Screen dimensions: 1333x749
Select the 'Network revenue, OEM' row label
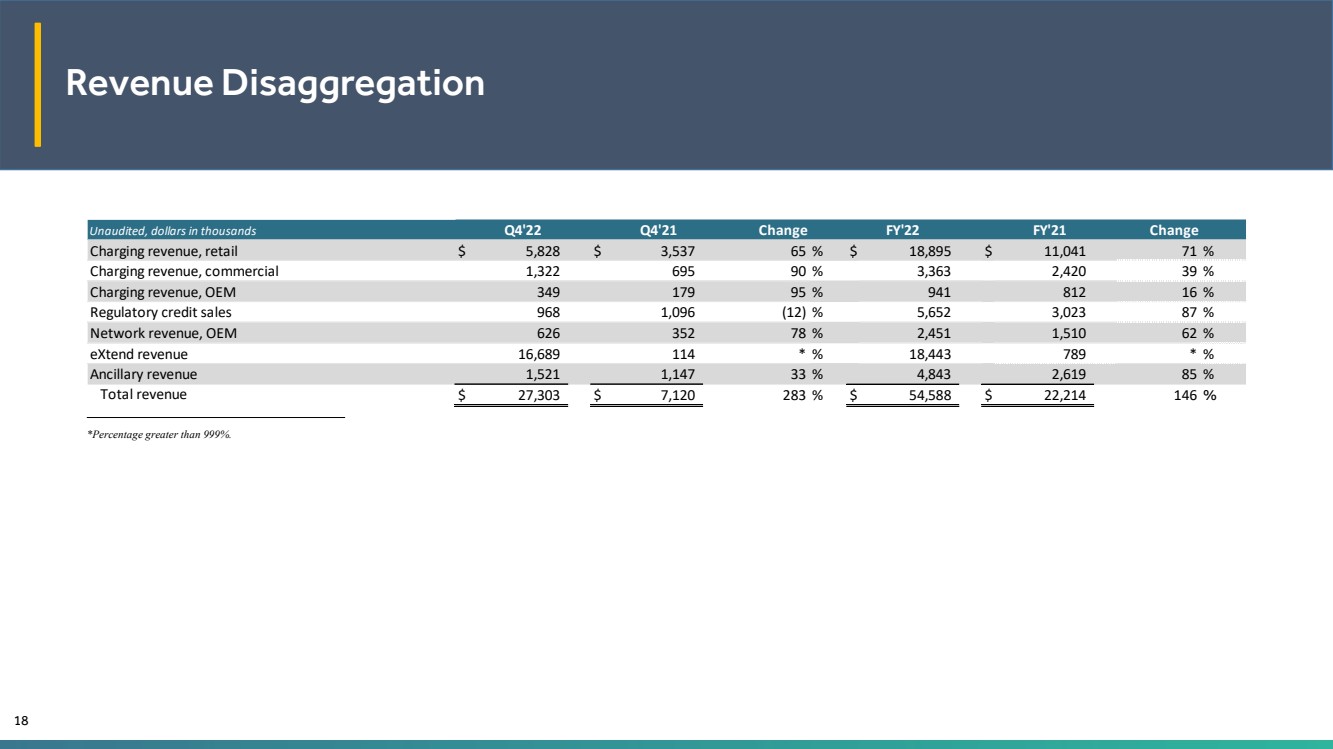(163, 333)
